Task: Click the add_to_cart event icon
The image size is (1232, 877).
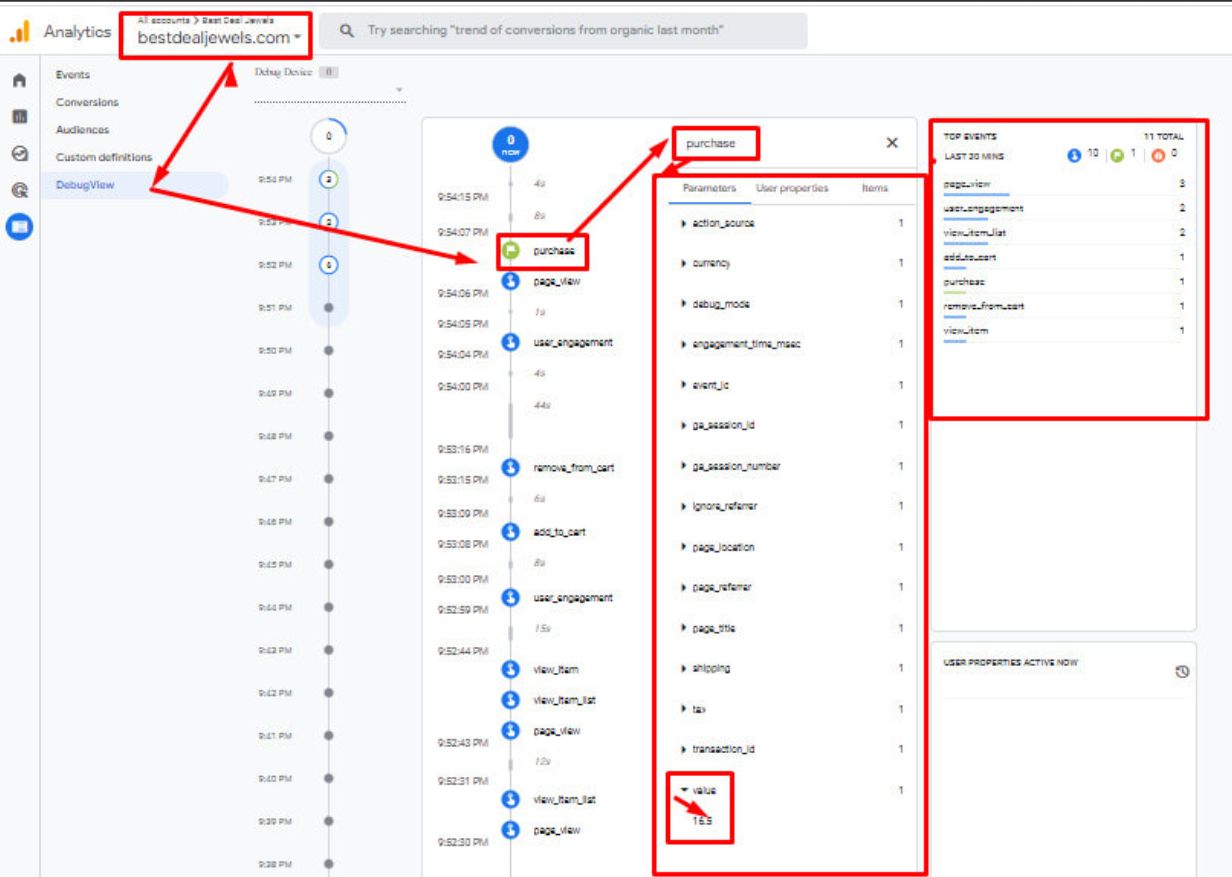Action: 511,532
